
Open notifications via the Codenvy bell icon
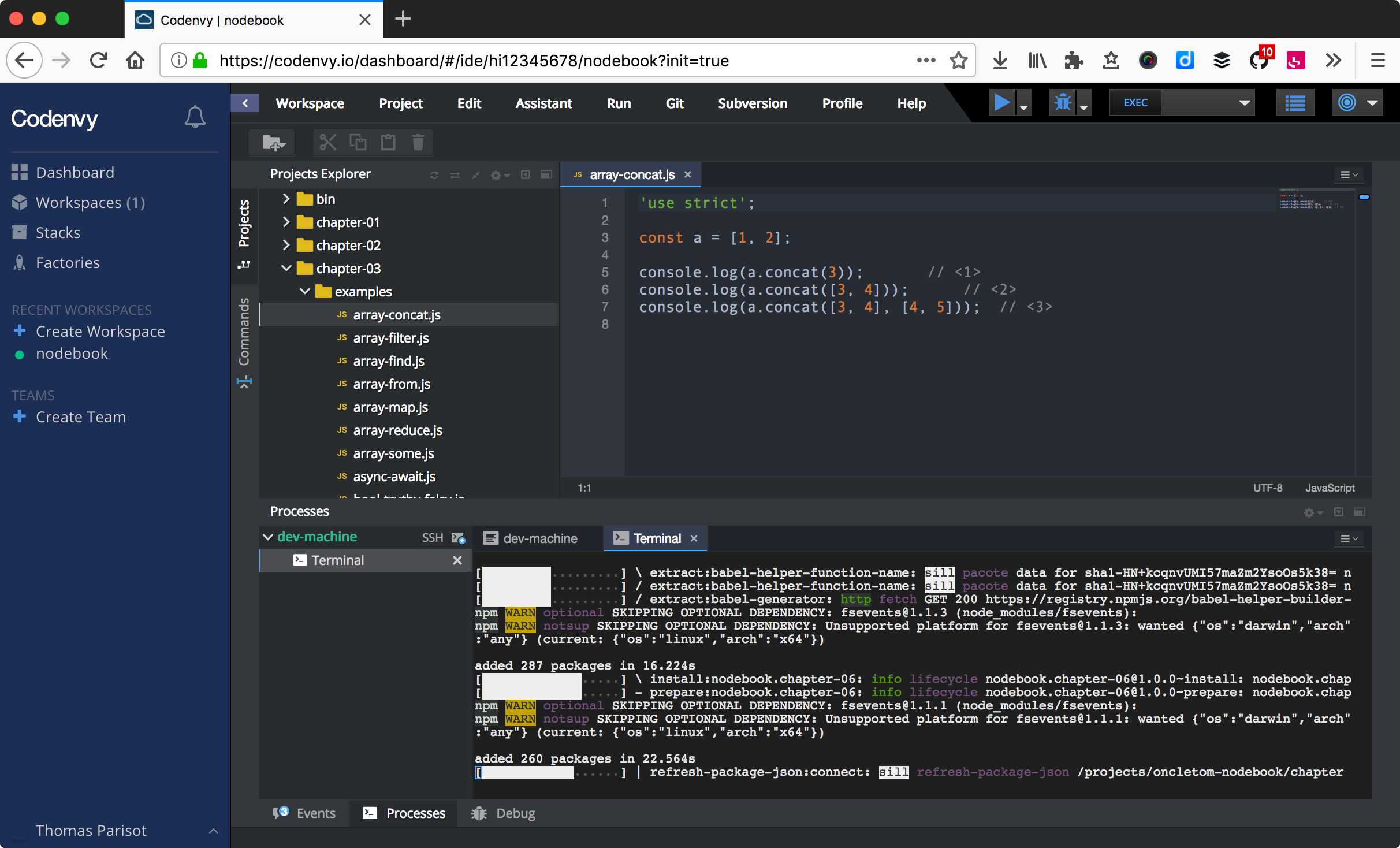click(x=195, y=116)
